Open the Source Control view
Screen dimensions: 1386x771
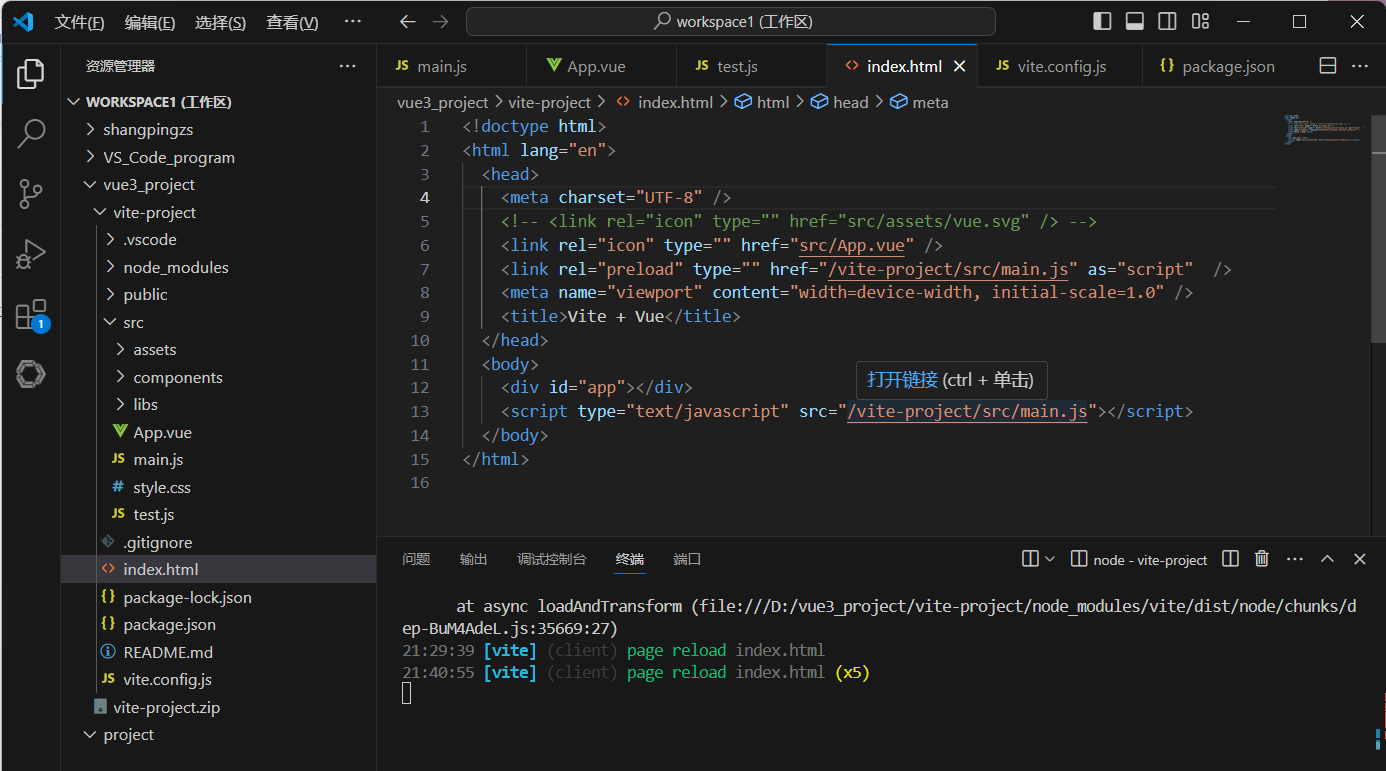(x=31, y=194)
